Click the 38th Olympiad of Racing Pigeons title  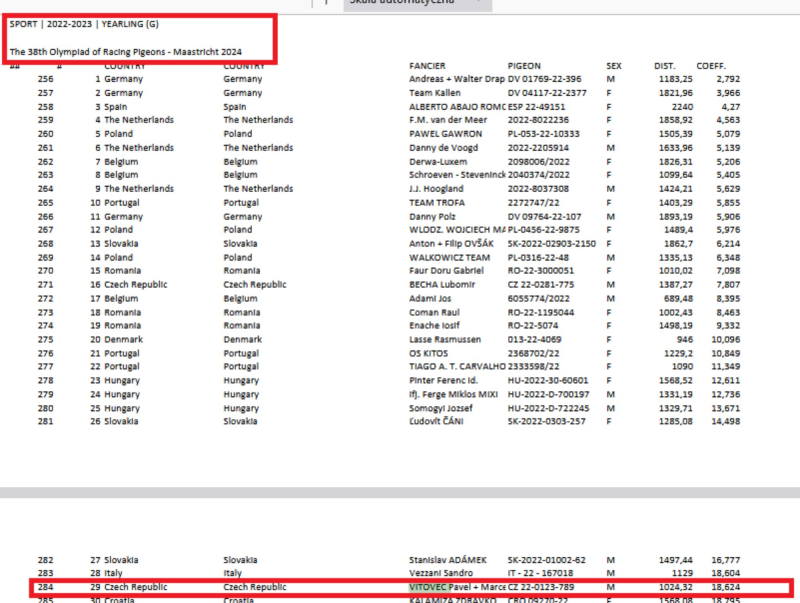pos(126,51)
